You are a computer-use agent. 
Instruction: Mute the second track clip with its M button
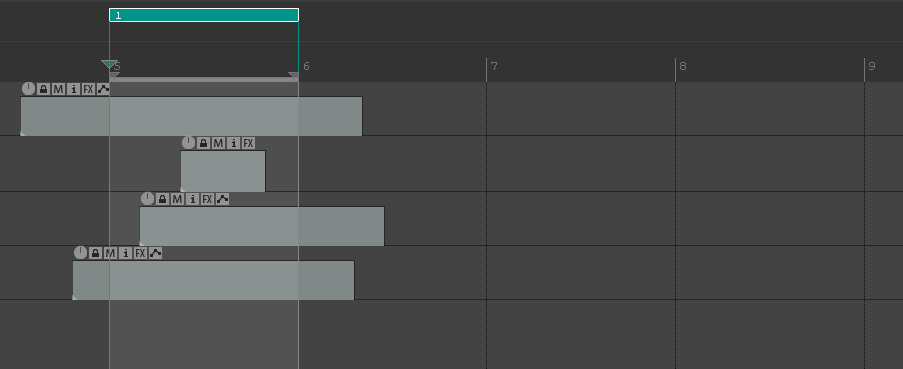[x=218, y=143]
